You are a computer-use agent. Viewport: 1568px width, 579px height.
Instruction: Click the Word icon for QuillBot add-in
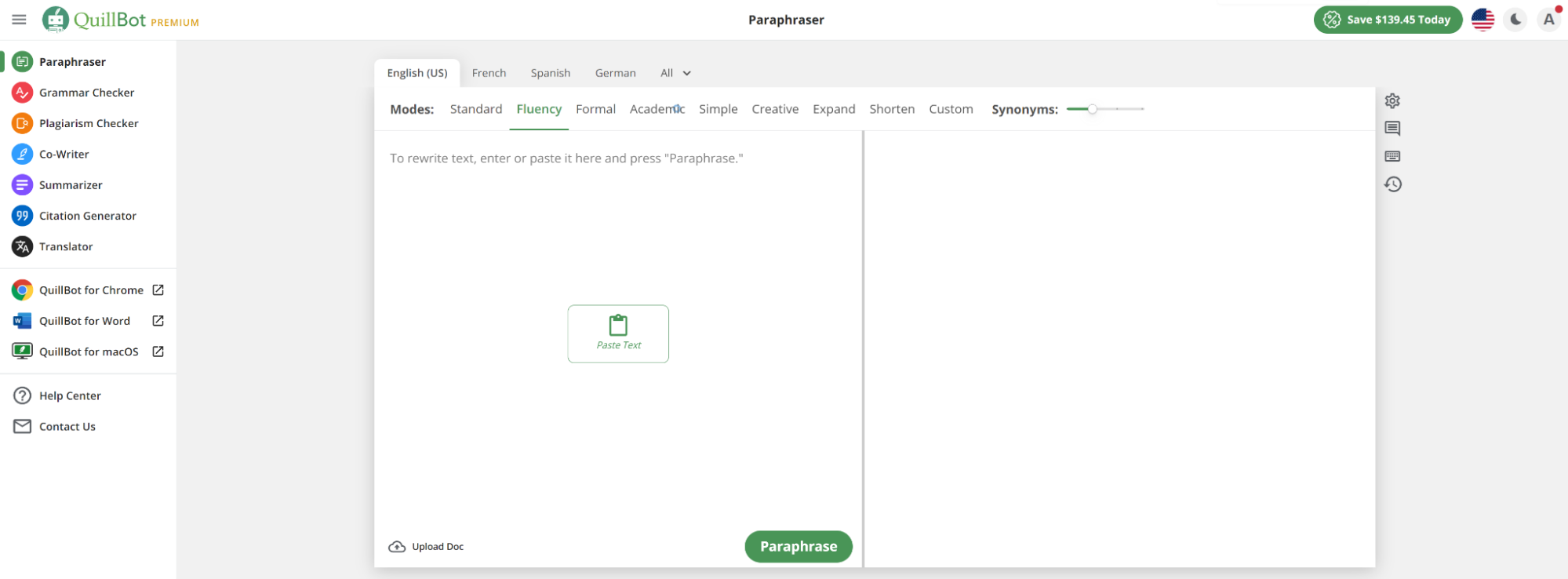[22, 321]
